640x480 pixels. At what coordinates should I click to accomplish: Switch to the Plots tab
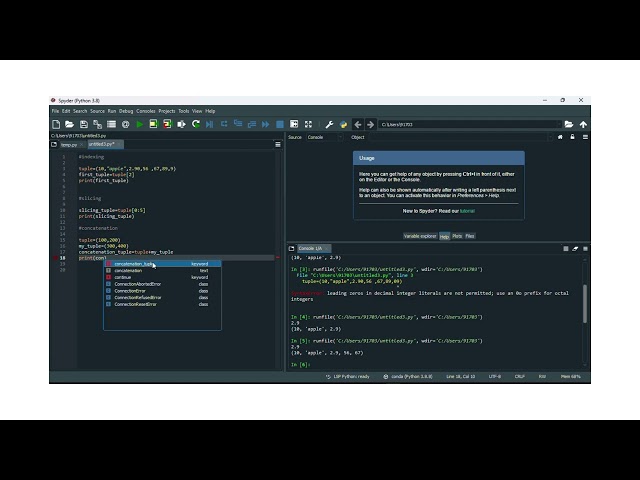pos(457,236)
